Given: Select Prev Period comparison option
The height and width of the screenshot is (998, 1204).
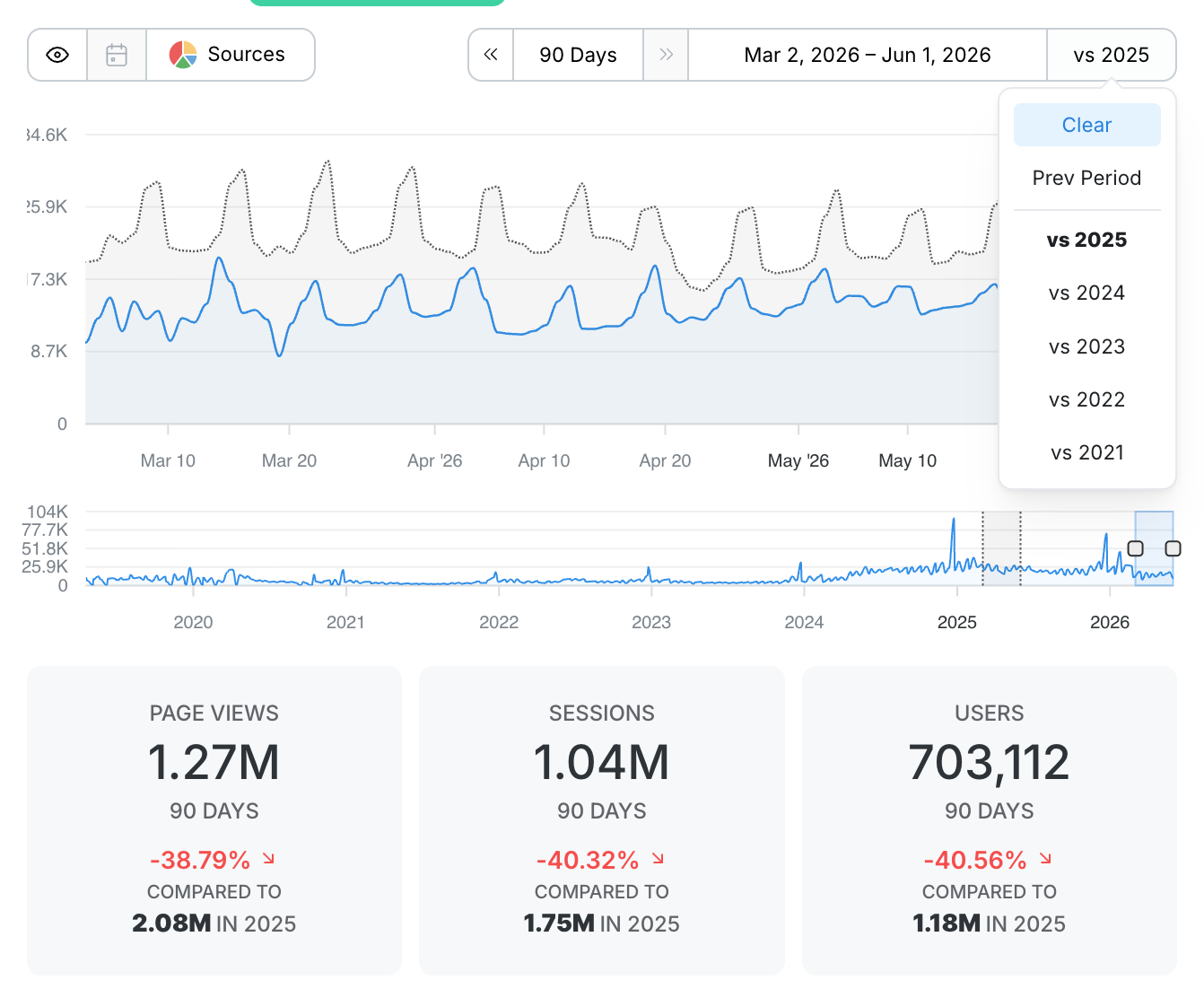Looking at the screenshot, I should click(1087, 178).
